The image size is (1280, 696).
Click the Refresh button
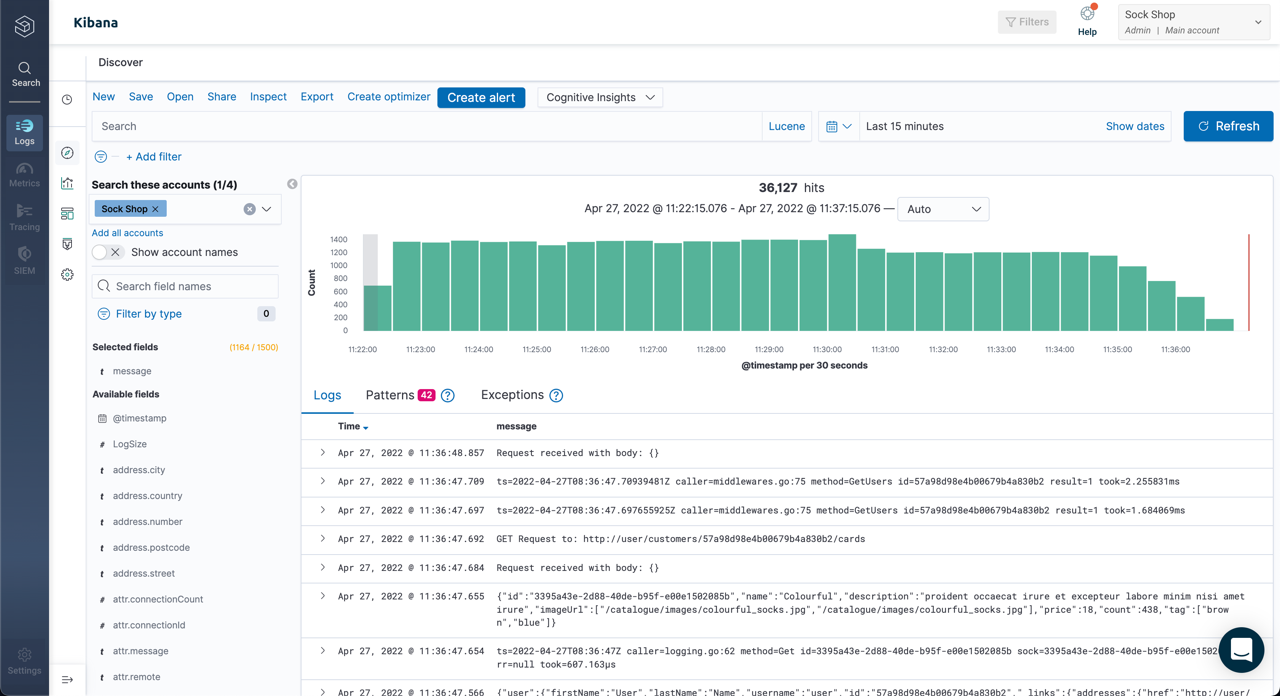pos(1228,126)
